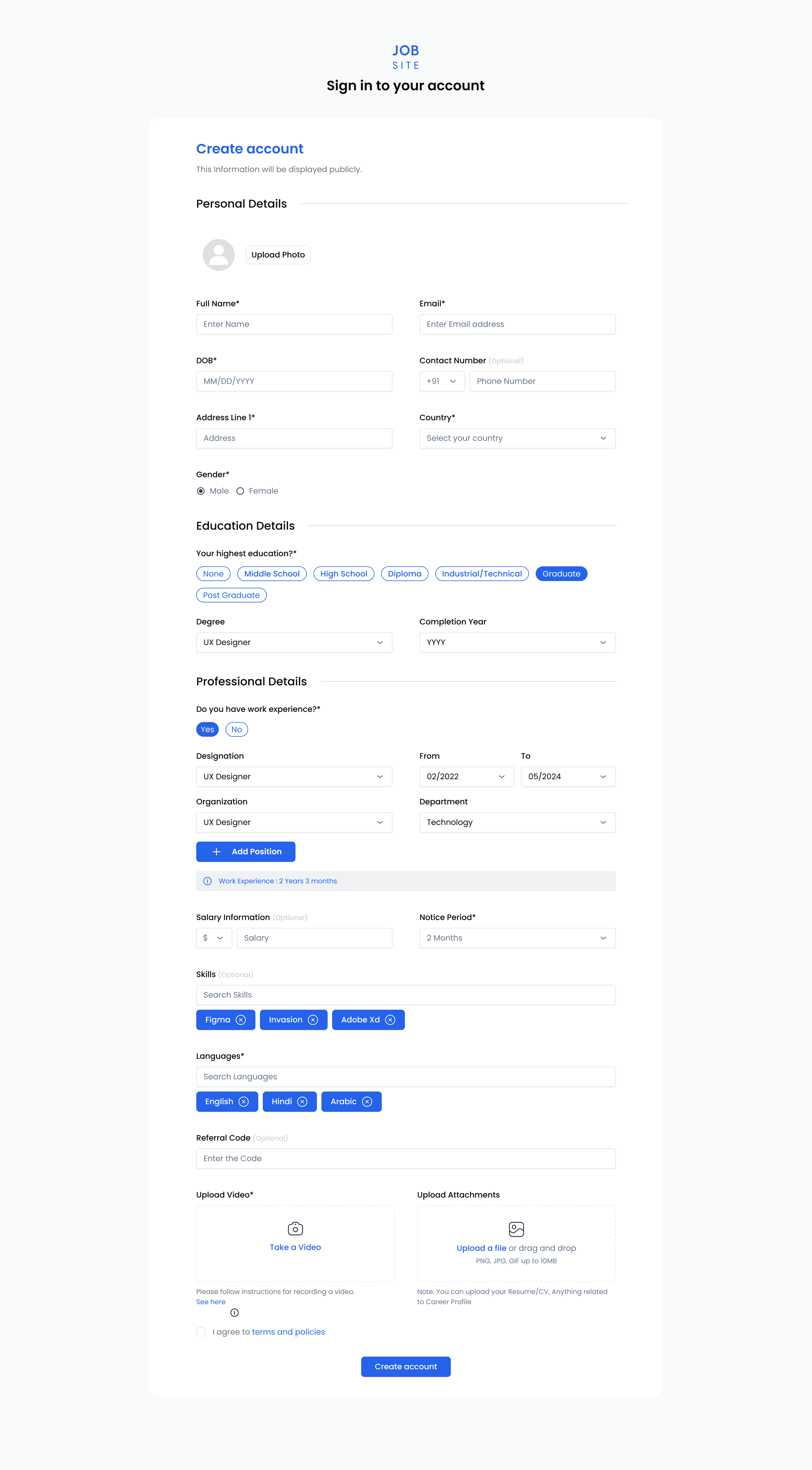Viewport: 812px width, 1470px height.
Task: Remove the English language tag
Action: click(x=244, y=1101)
